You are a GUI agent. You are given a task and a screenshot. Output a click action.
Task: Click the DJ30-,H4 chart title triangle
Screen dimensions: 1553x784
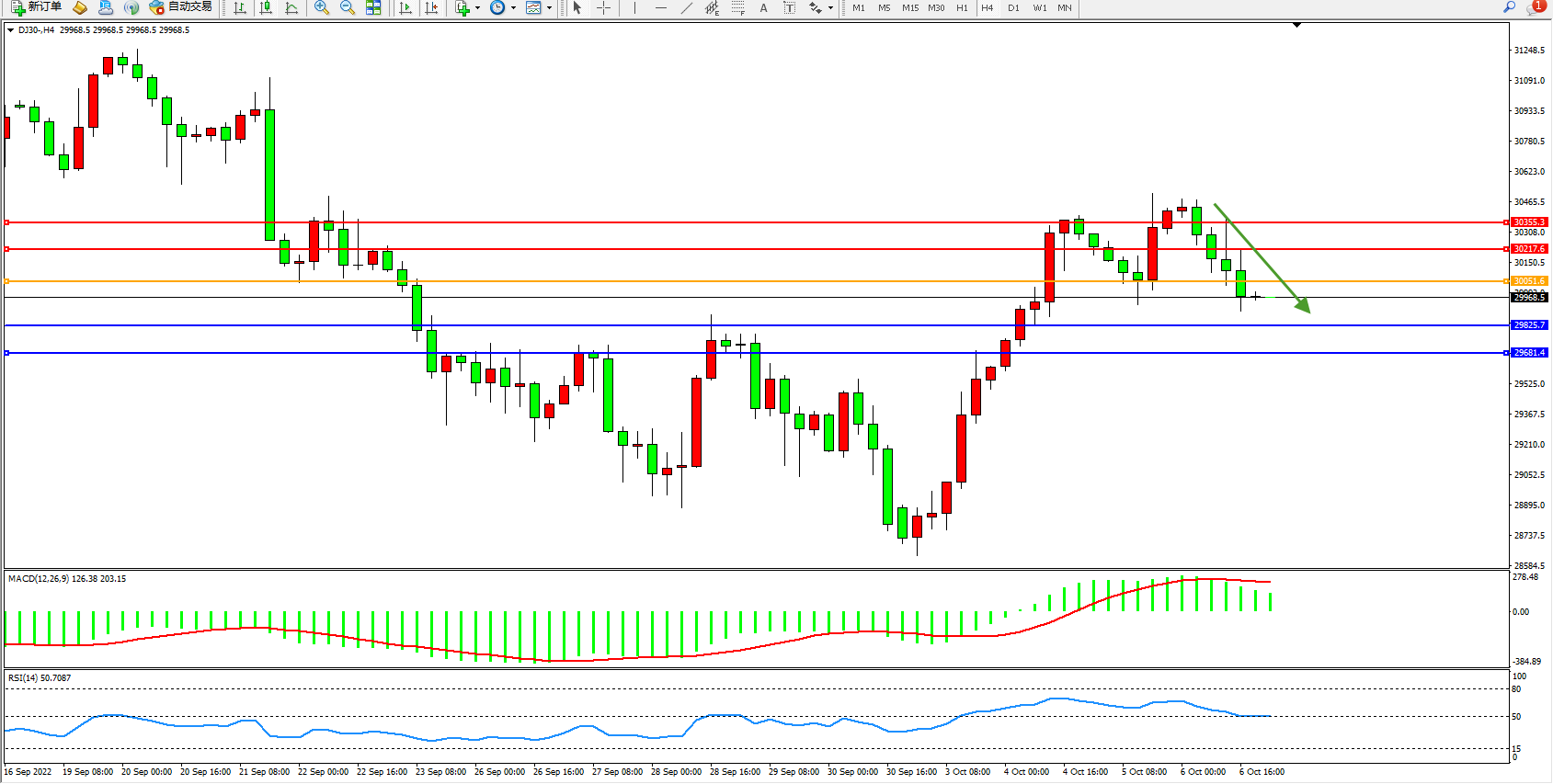click(x=10, y=30)
